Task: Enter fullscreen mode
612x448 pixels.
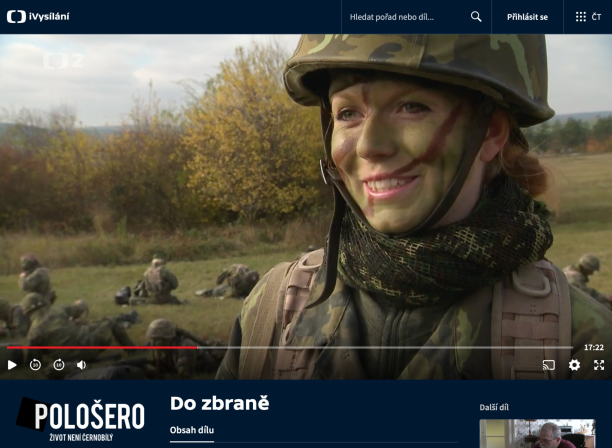Action: (599, 365)
